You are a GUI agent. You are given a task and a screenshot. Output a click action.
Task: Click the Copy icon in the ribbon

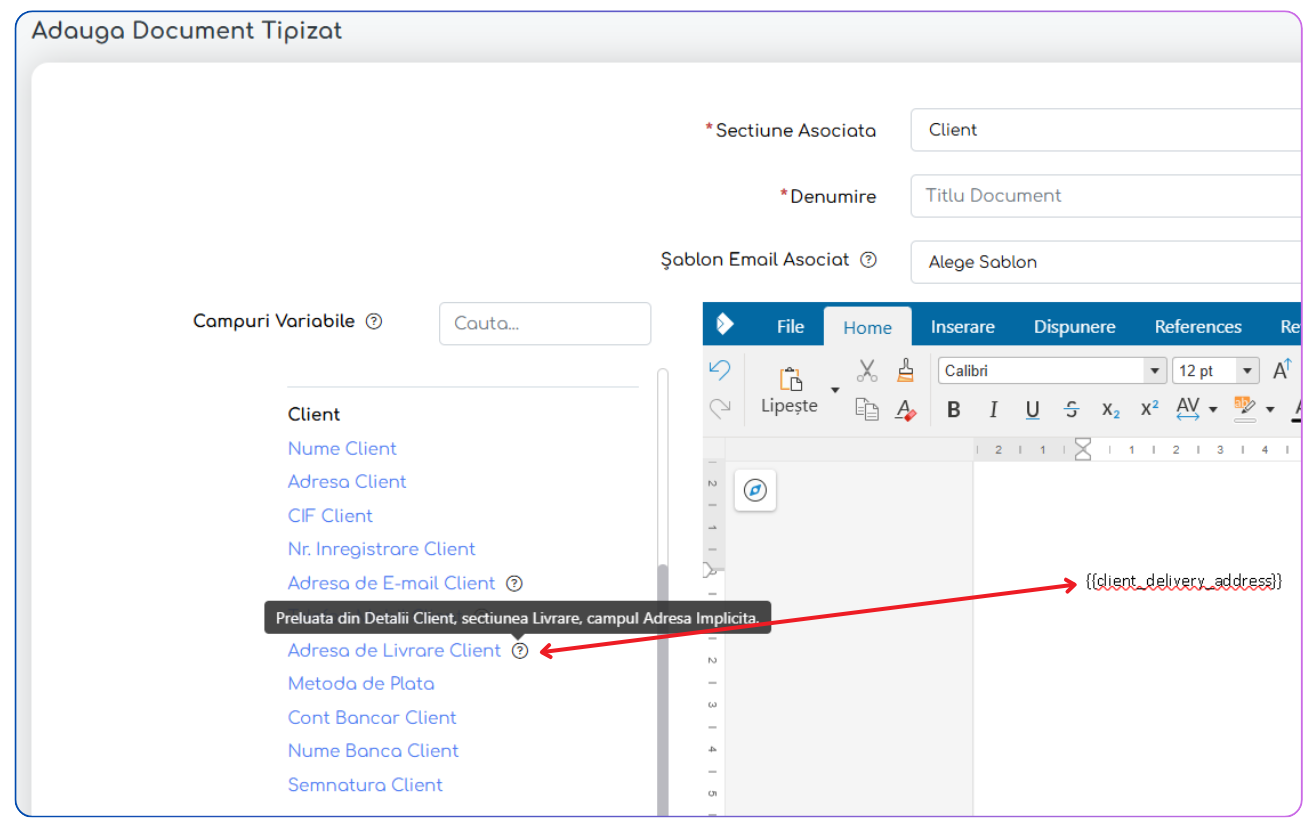pyautogui.click(x=867, y=409)
